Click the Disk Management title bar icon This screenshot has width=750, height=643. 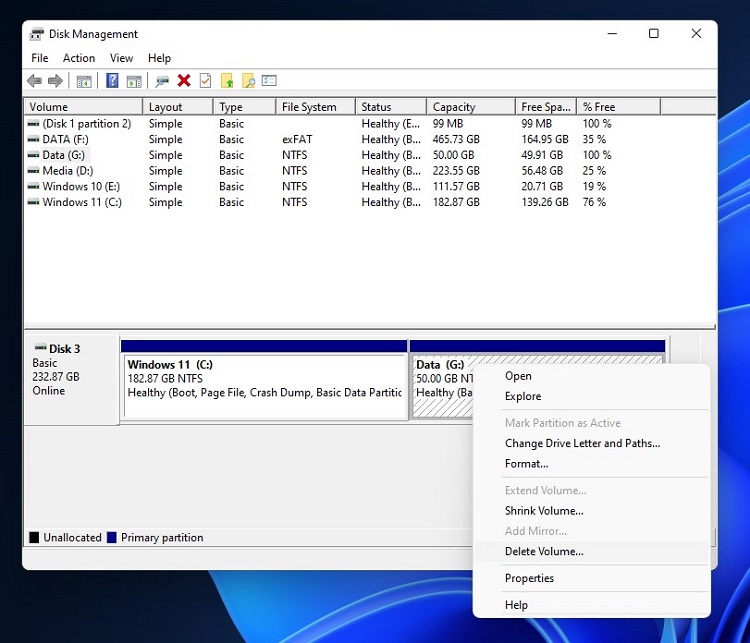[x=36, y=34]
